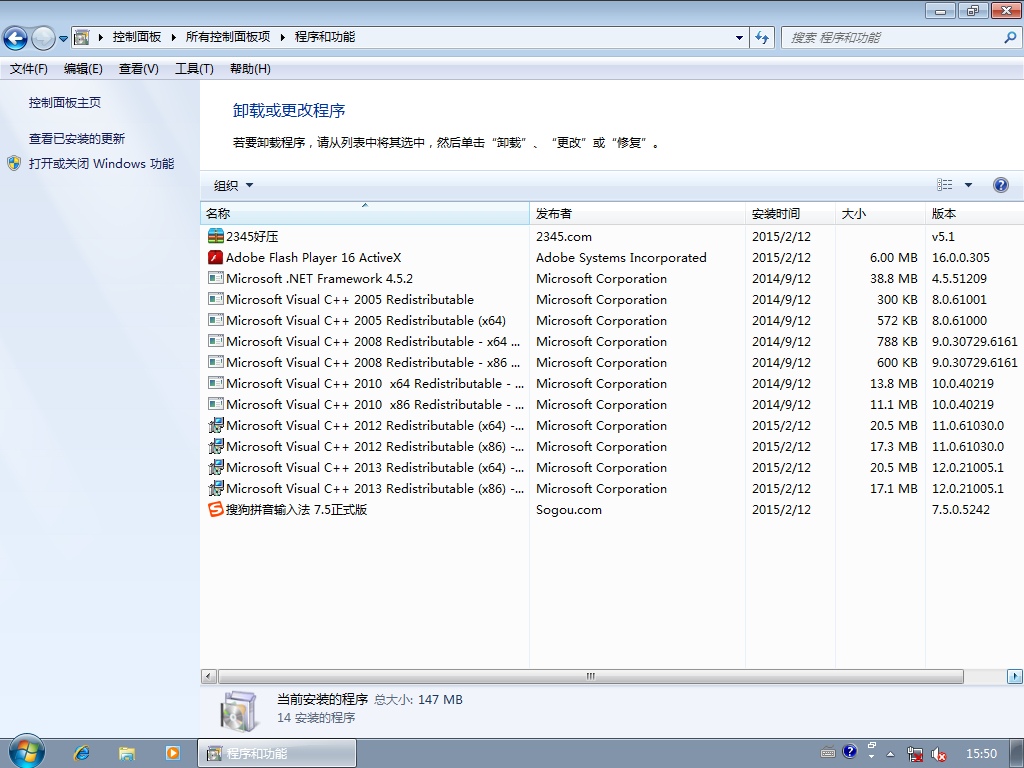
Task: Open the Windows Start orb
Action: (27, 751)
